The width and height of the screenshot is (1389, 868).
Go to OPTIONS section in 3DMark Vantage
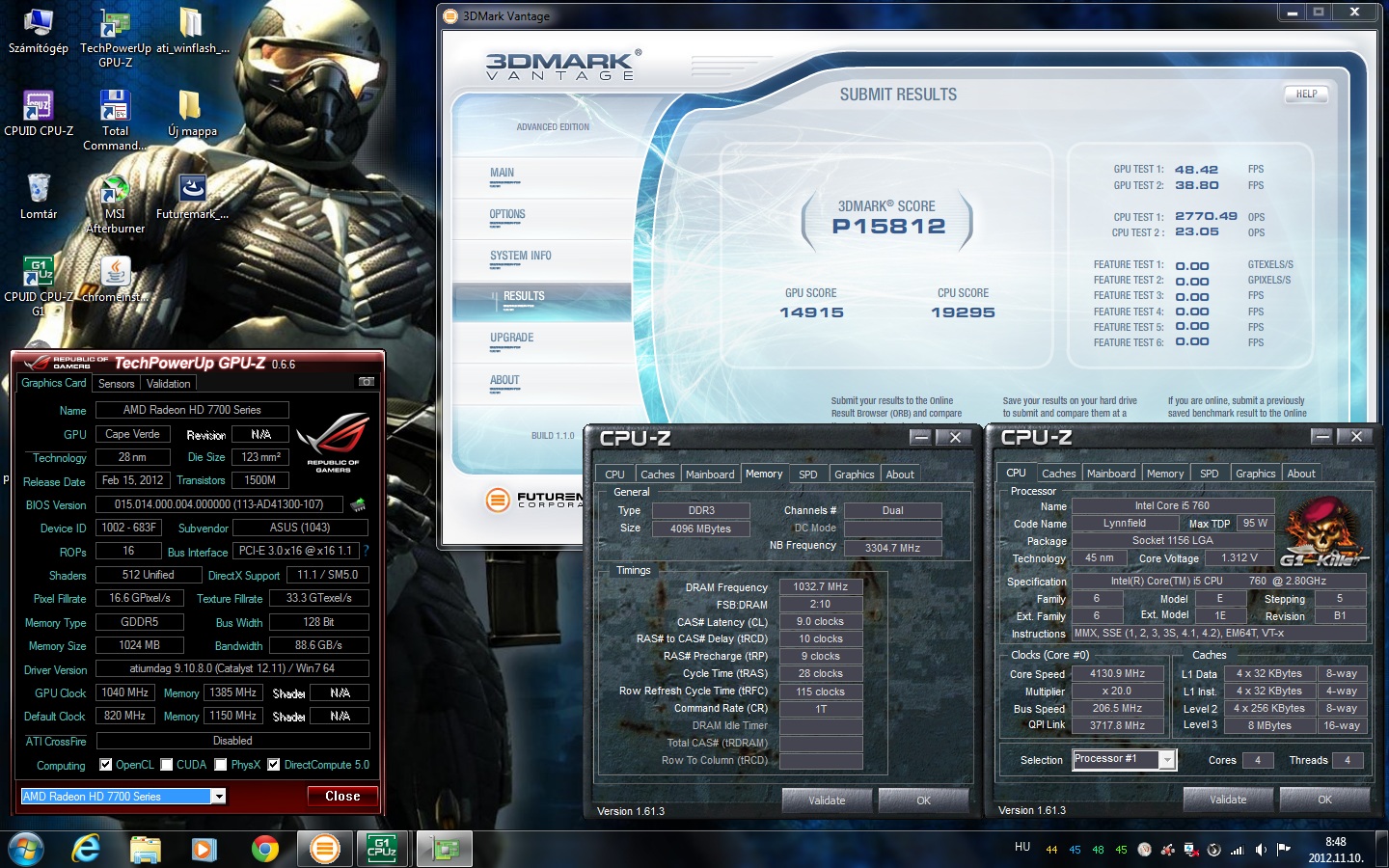[x=507, y=215]
